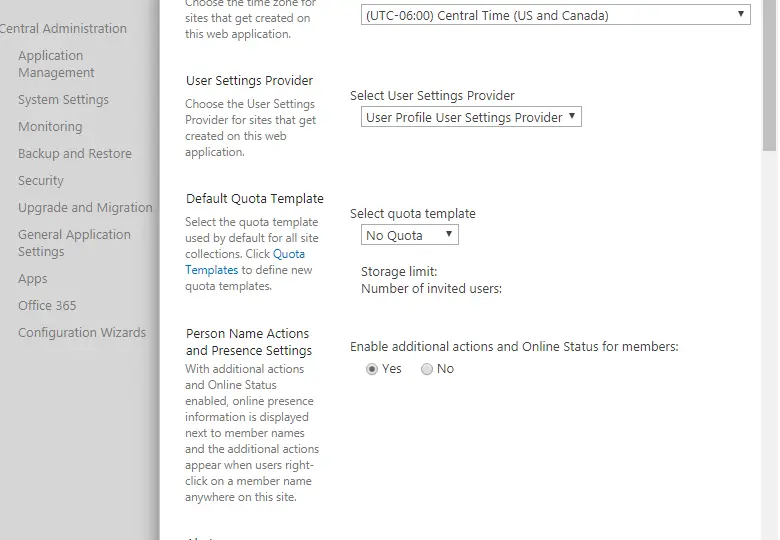Screen dimensions: 780x540
Task: Select Yes for Online Status
Action: (372, 369)
